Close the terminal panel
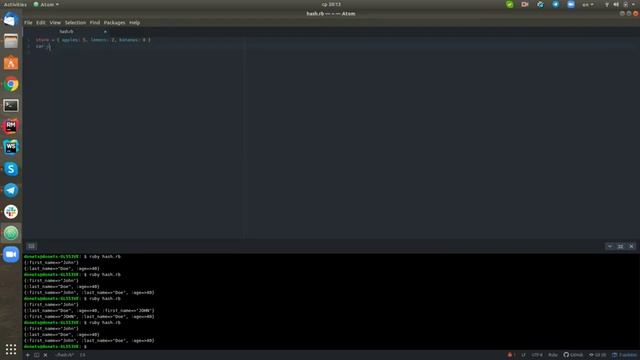The width and height of the screenshot is (640, 360). (631, 246)
